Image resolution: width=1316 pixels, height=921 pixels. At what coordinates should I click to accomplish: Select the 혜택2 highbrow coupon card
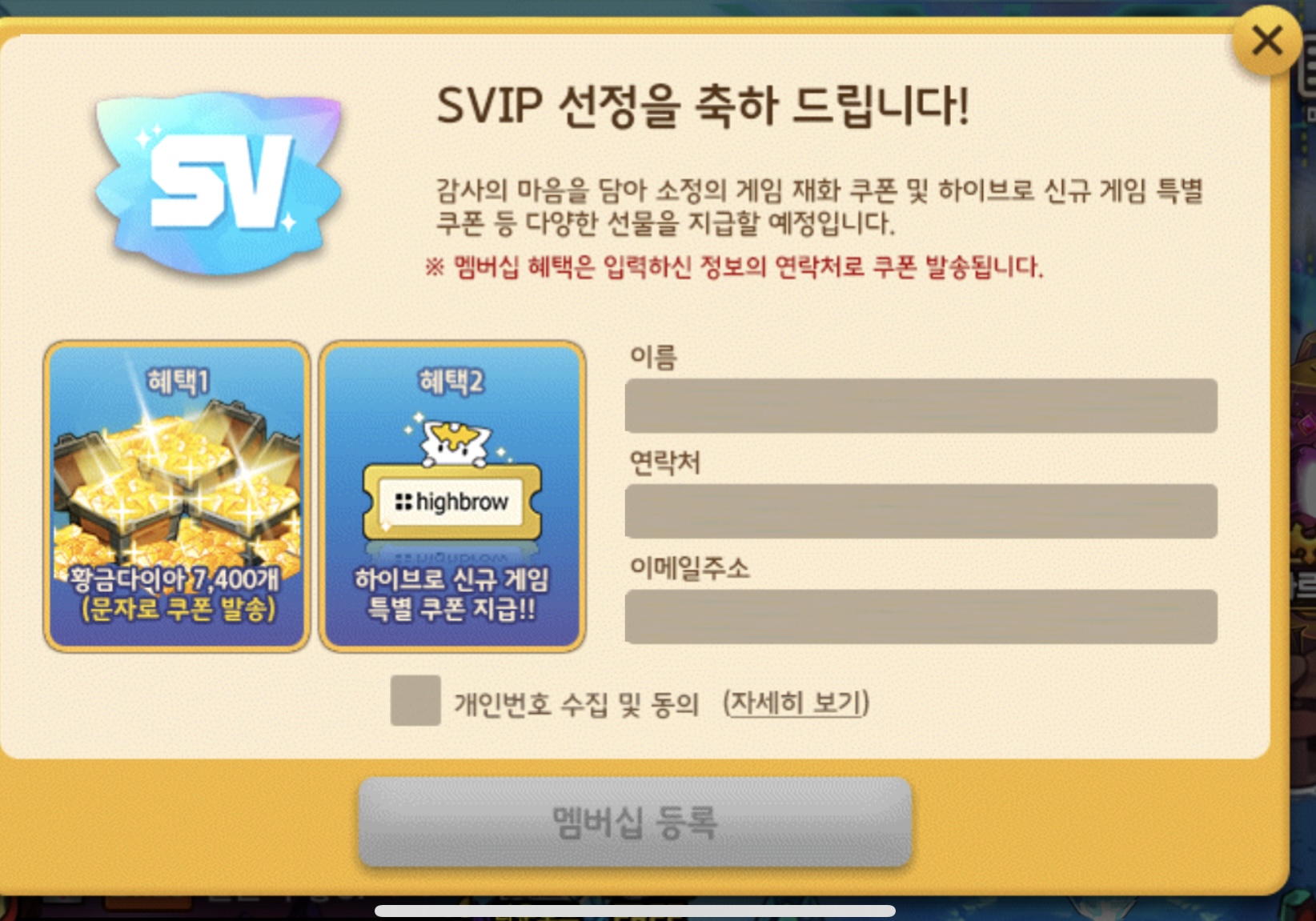[x=452, y=496]
